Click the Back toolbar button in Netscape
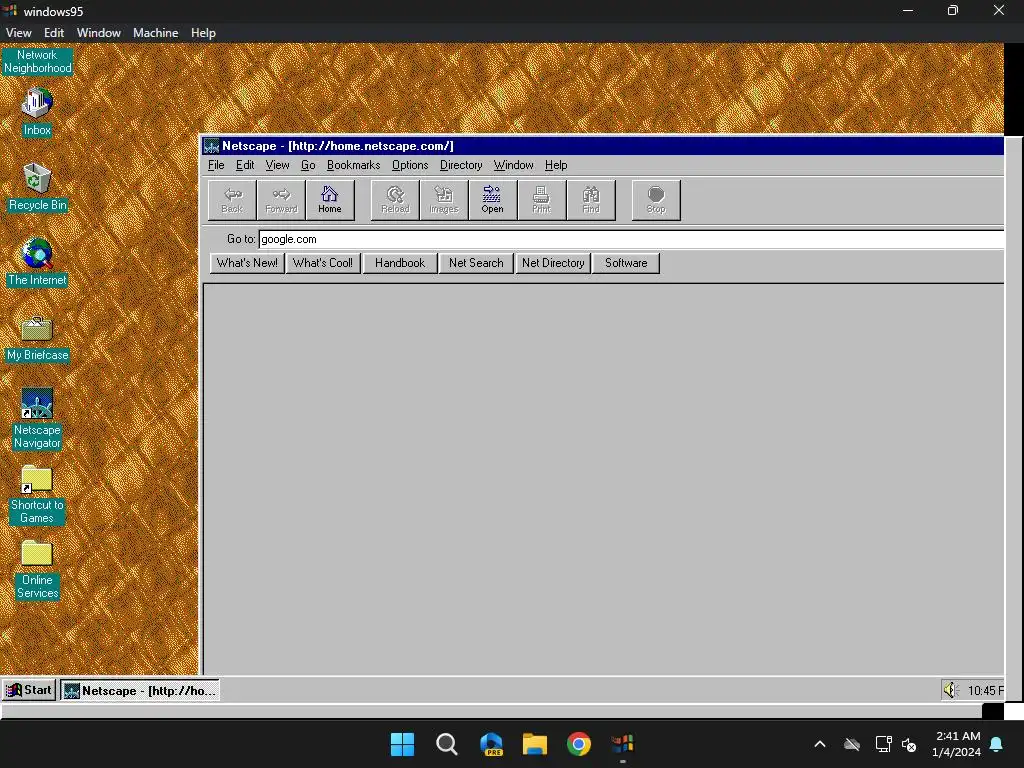Image resolution: width=1024 pixels, height=768 pixels. tap(232, 200)
